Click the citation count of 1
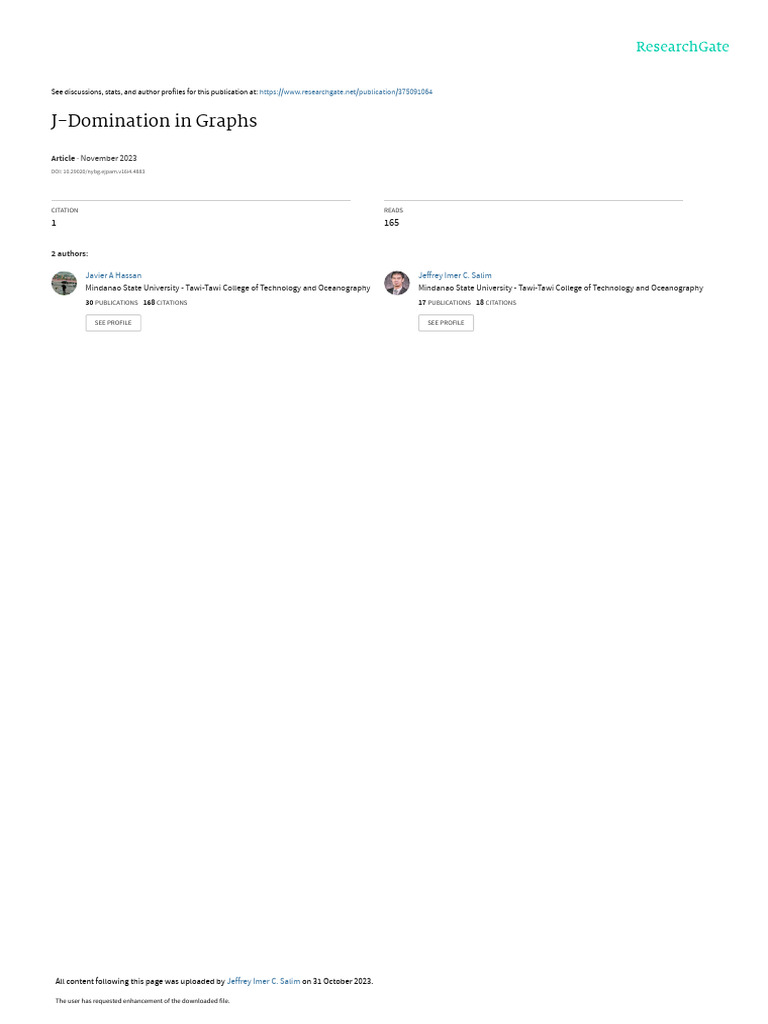 point(54,223)
